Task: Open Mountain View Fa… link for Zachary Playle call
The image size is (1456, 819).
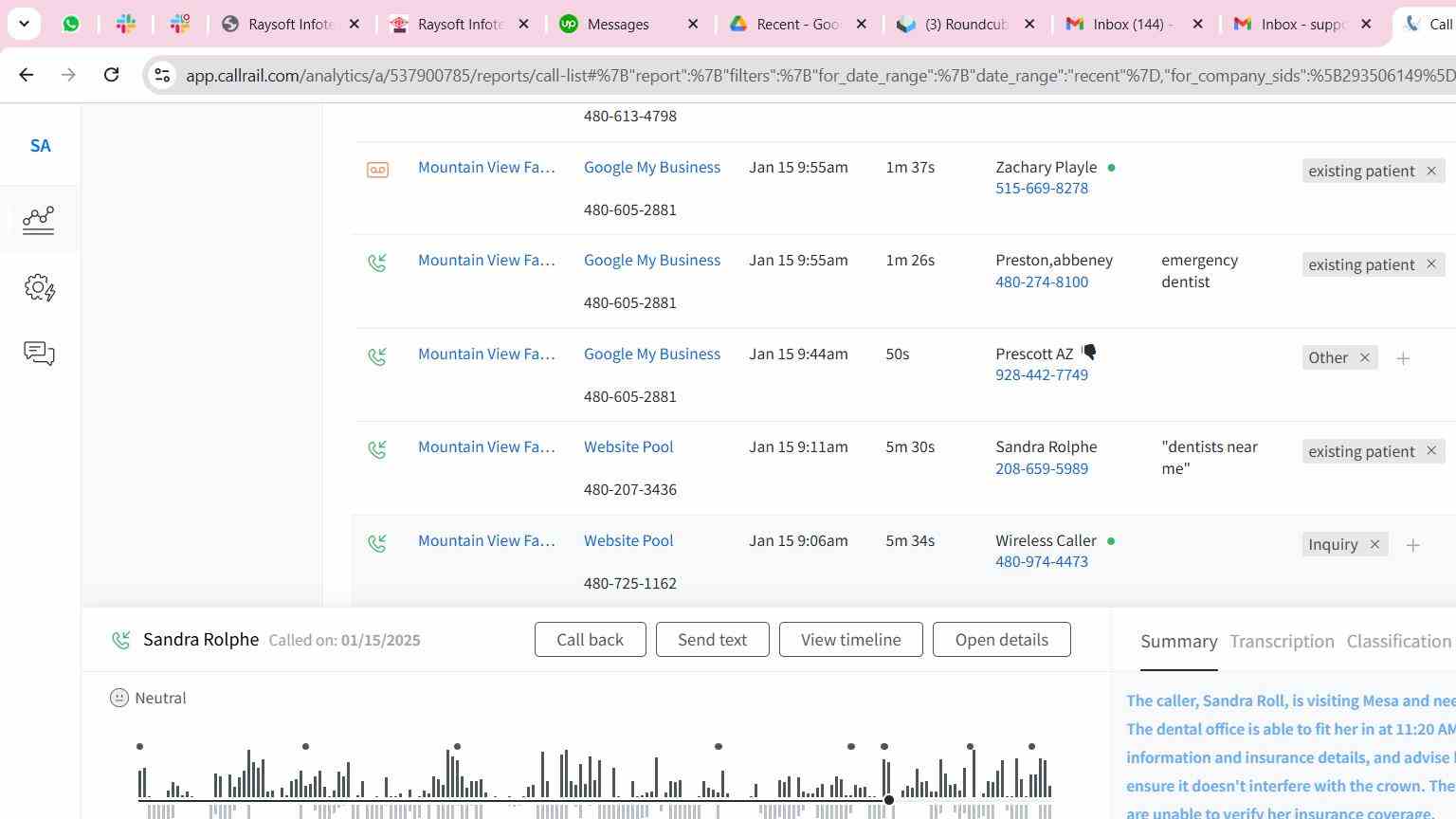Action: 486,167
